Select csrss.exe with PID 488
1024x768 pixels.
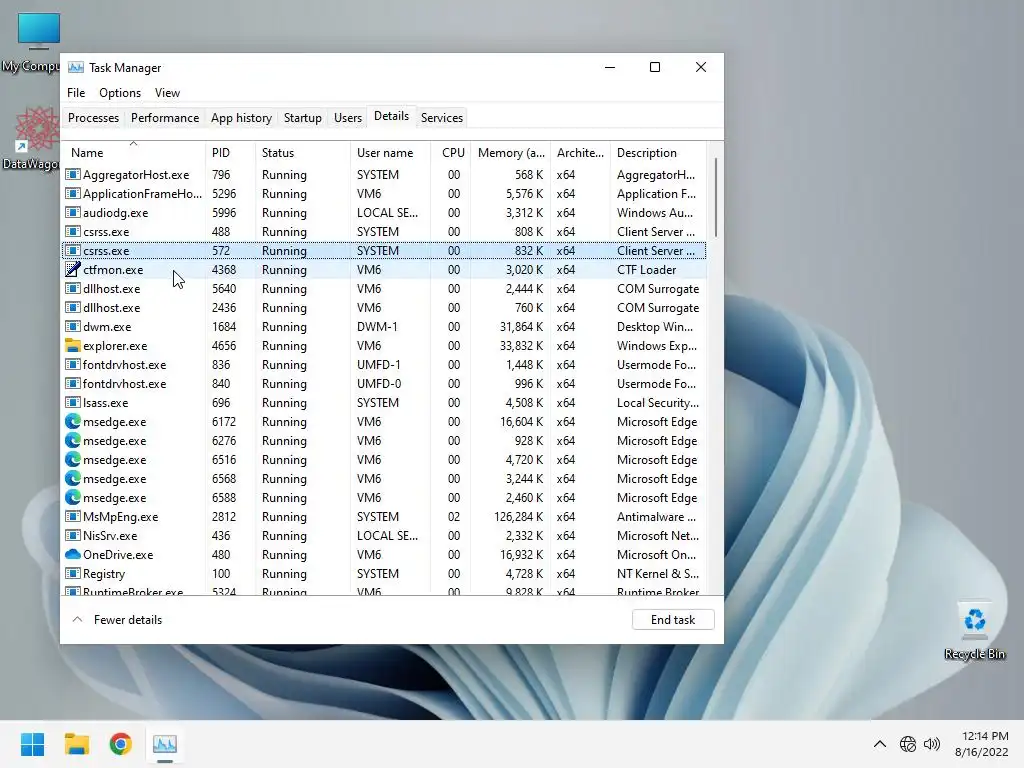[x=384, y=232]
